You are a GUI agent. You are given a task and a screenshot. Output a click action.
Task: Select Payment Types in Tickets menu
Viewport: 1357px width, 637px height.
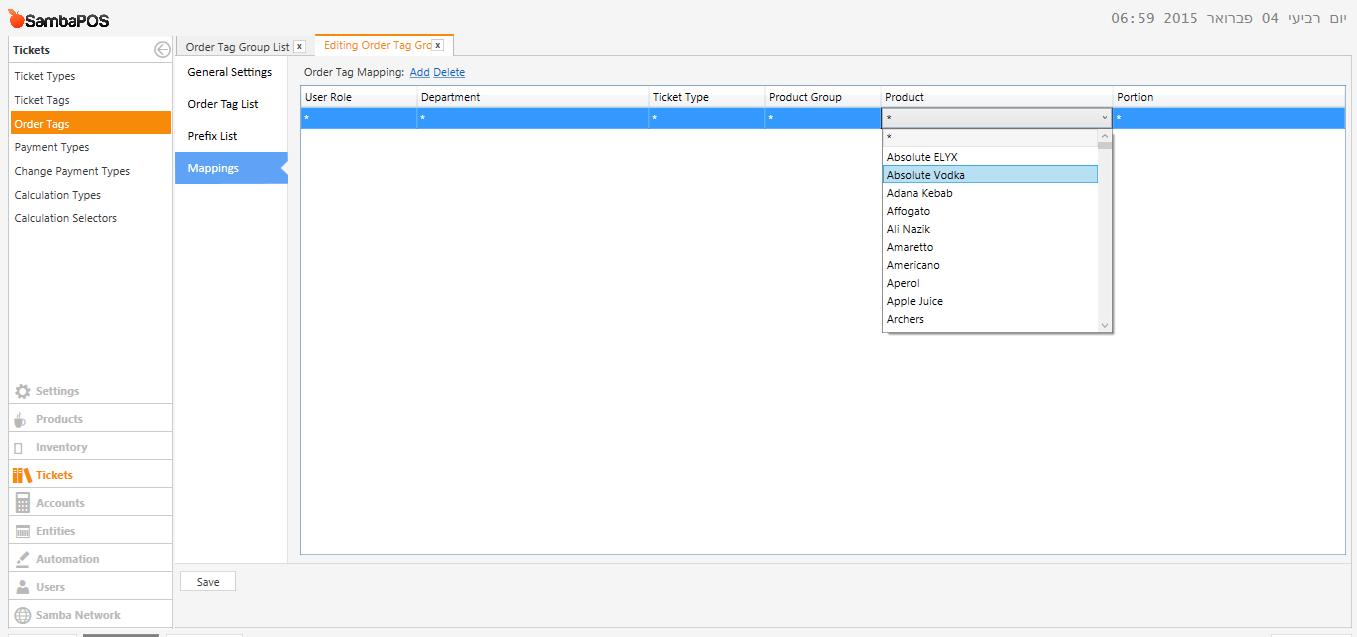tap(52, 147)
